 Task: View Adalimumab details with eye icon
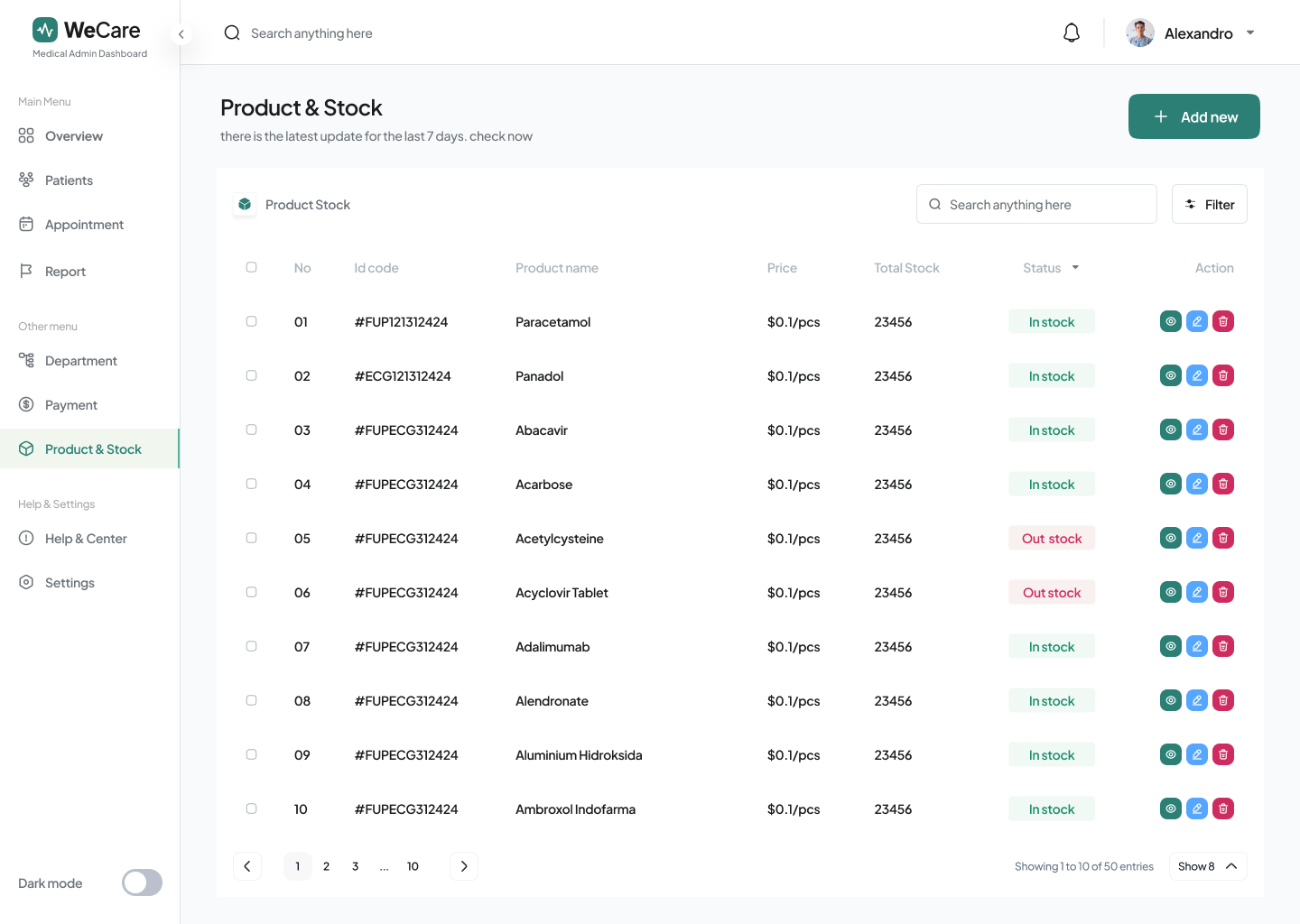(1170, 646)
